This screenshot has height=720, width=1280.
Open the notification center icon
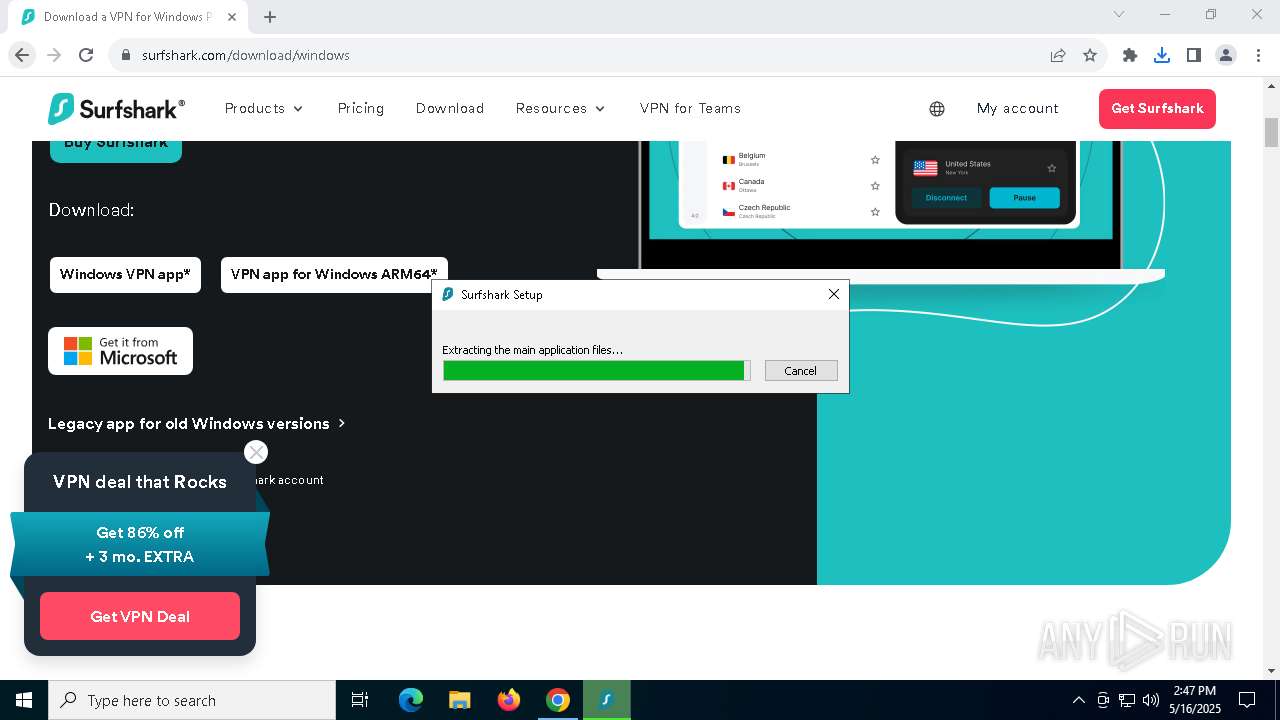pyautogui.click(x=1247, y=700)
